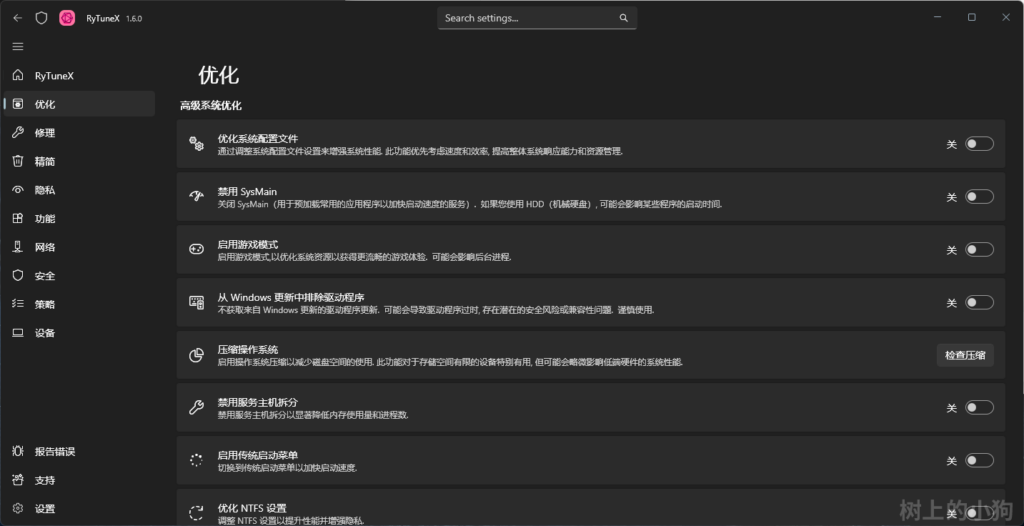1024x526 pixels.
Task: Click the Search settings input field
Action: point(537,18)
